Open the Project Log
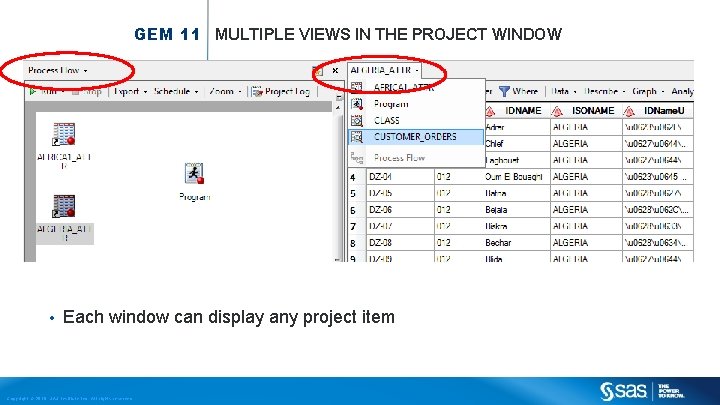Viewport: 720px width, 405px height. [281, 91]
